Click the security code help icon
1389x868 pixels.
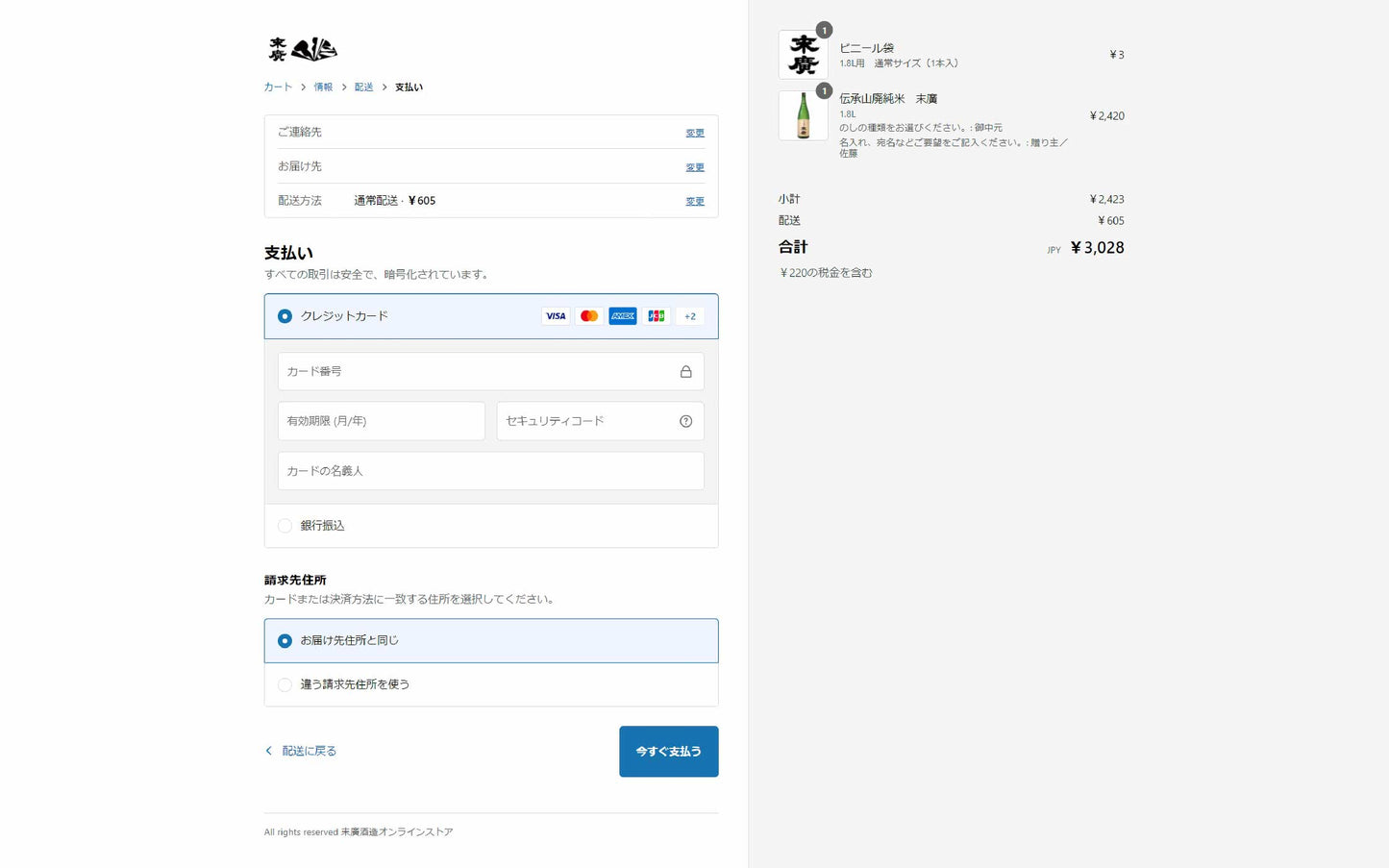click(x=685, y=421)
